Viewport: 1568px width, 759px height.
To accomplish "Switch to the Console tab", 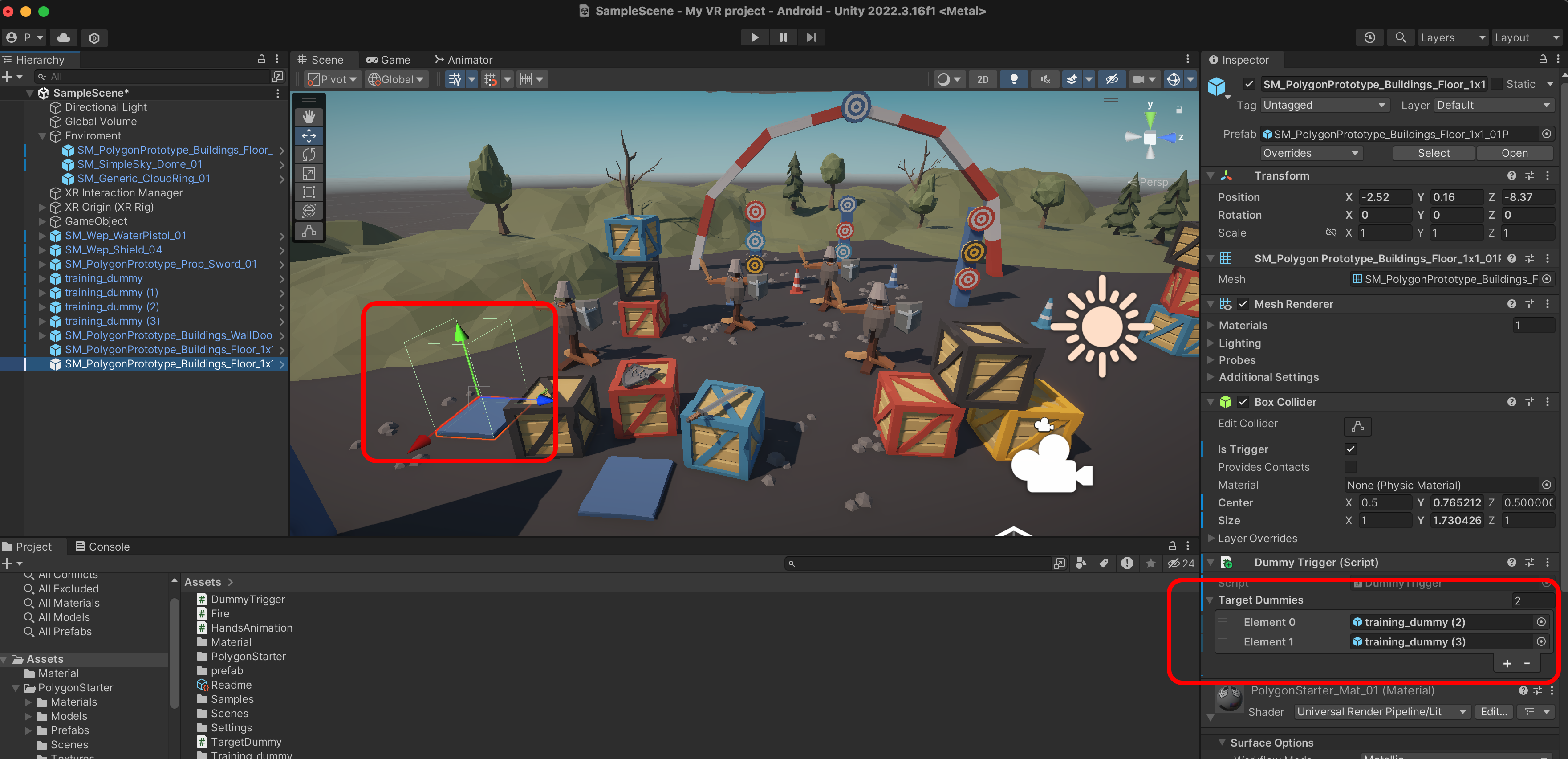I will (x=102, y=547).
